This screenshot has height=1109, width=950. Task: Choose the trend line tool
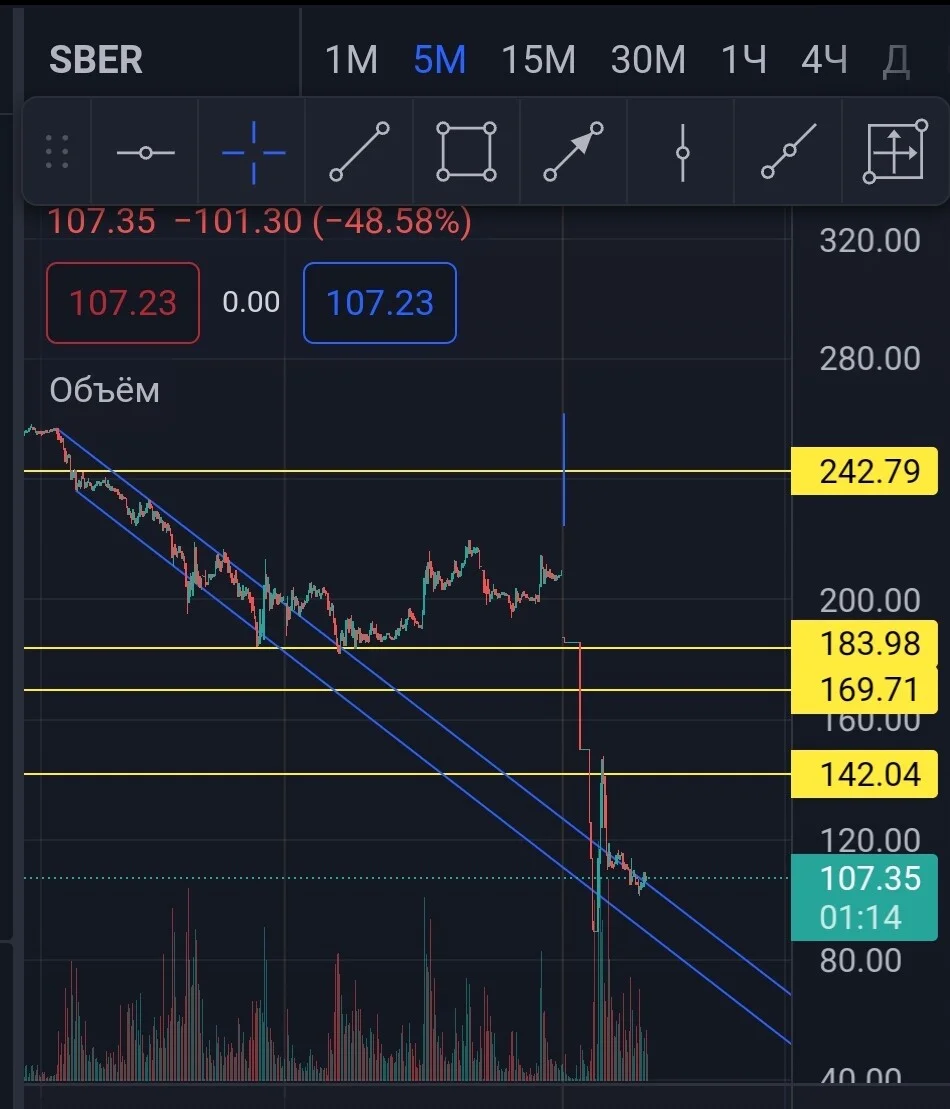[x=359, y=151]
